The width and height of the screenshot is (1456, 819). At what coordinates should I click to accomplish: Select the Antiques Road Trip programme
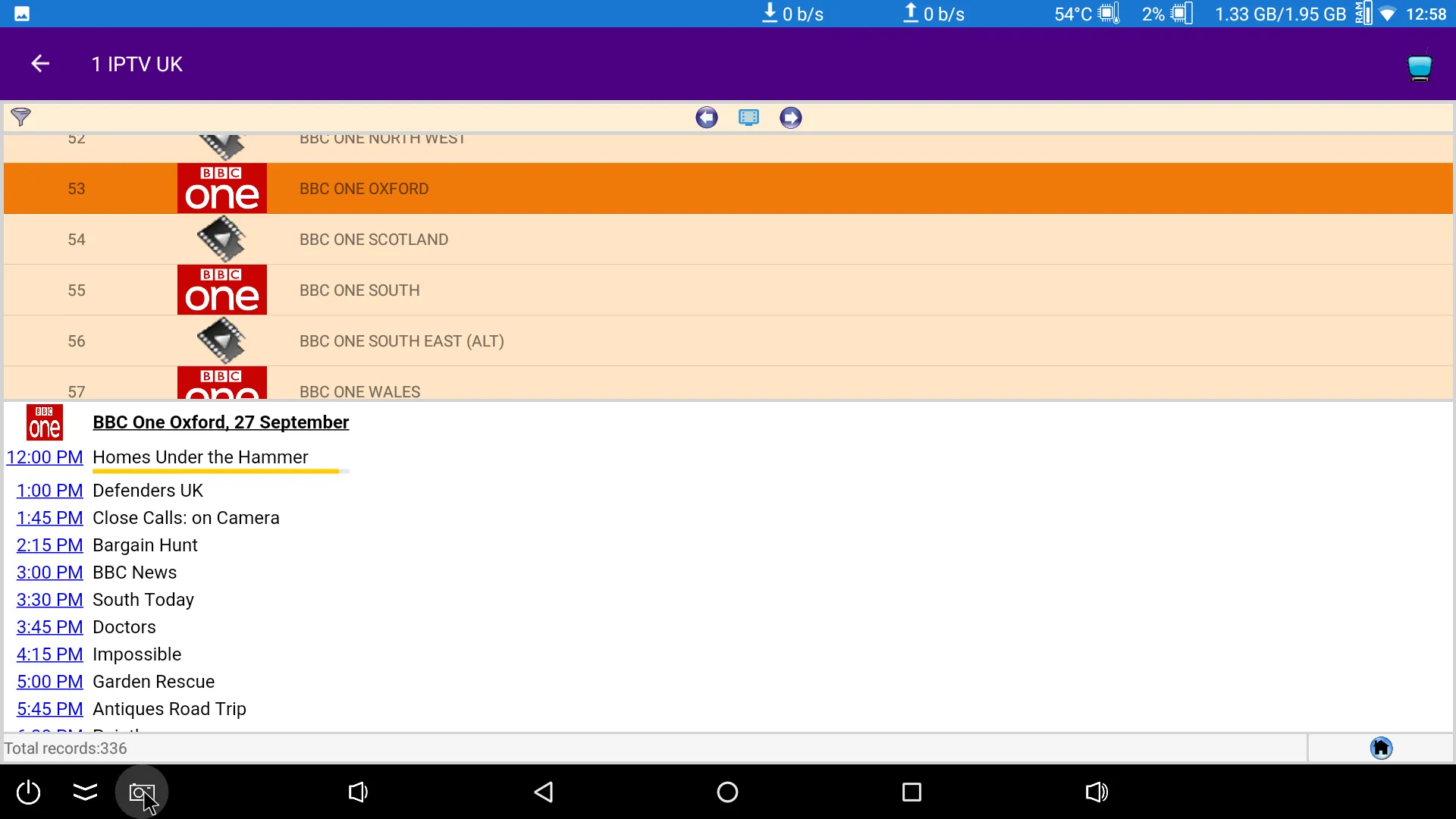coord(169,709)
